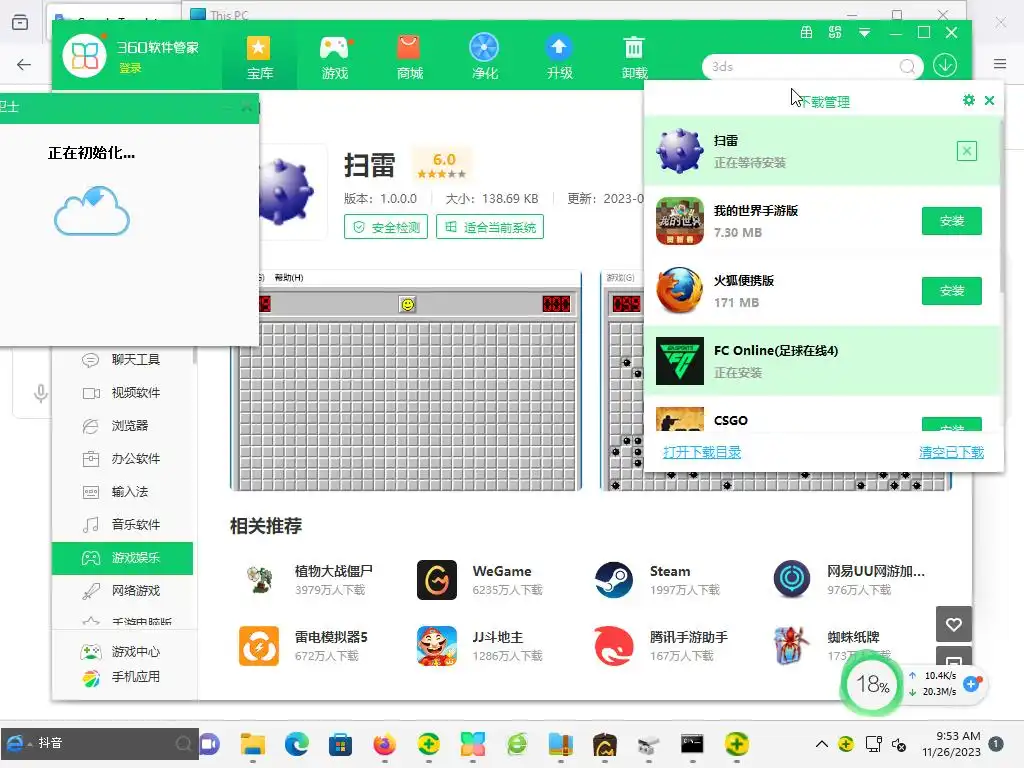Open the first Minesweeper screenshot
The image size is (1024, 768).
pyautogui.click(x=406, y=380)
